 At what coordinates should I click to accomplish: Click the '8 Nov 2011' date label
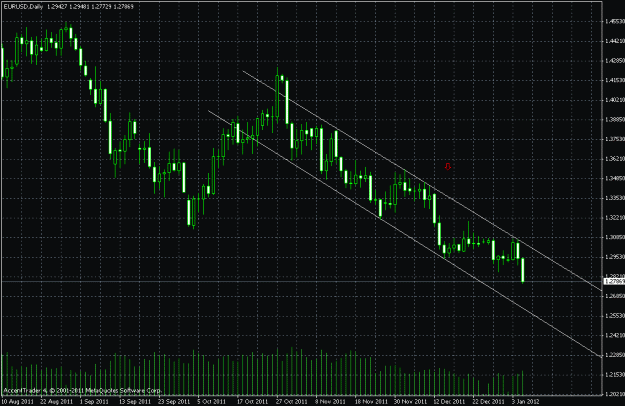point(330,401)
